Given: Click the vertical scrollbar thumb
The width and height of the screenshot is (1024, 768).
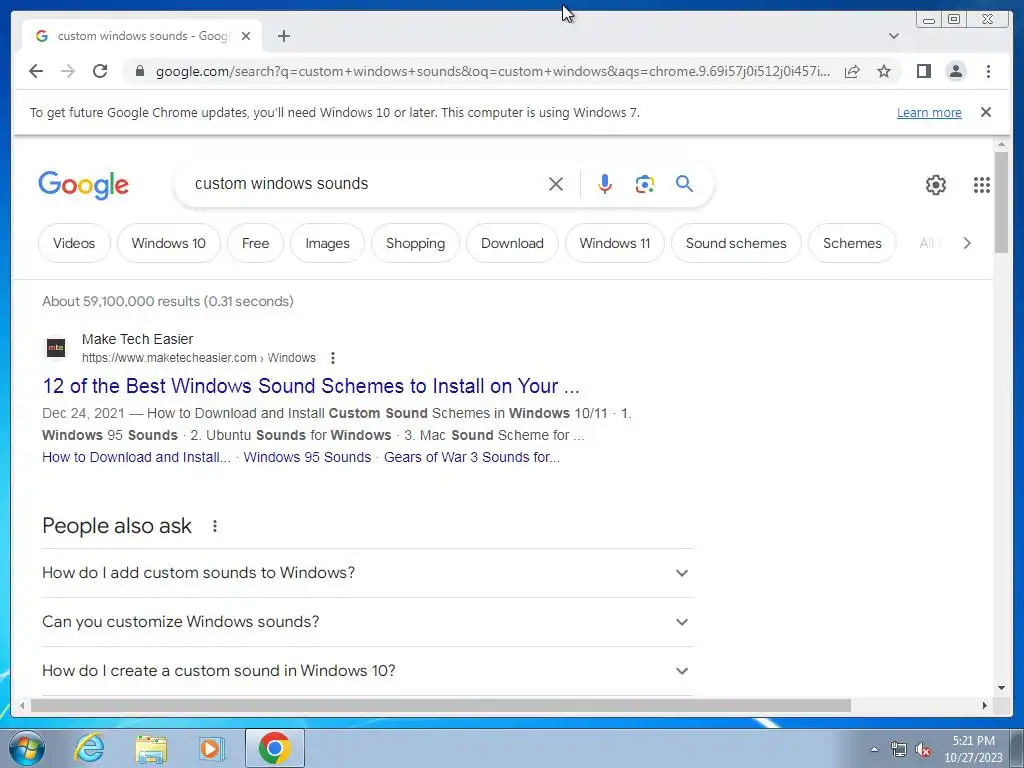Looking at the screenshot, I should click(1001, 202).
